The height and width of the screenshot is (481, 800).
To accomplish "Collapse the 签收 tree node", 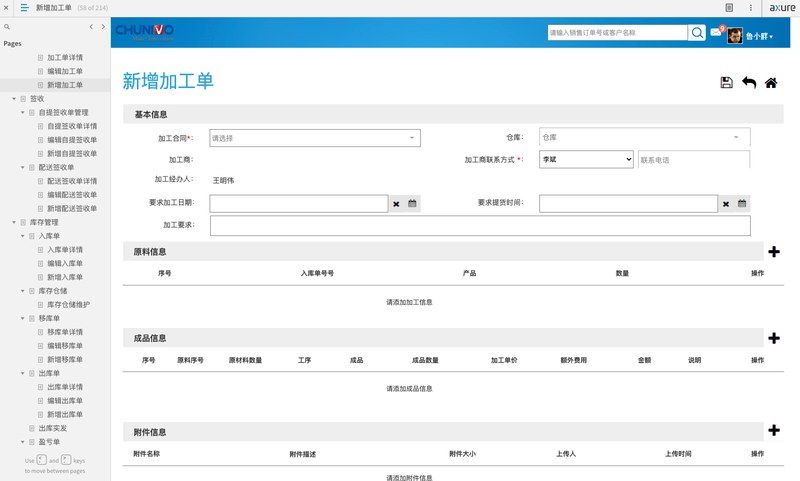I will click(14, 98).
